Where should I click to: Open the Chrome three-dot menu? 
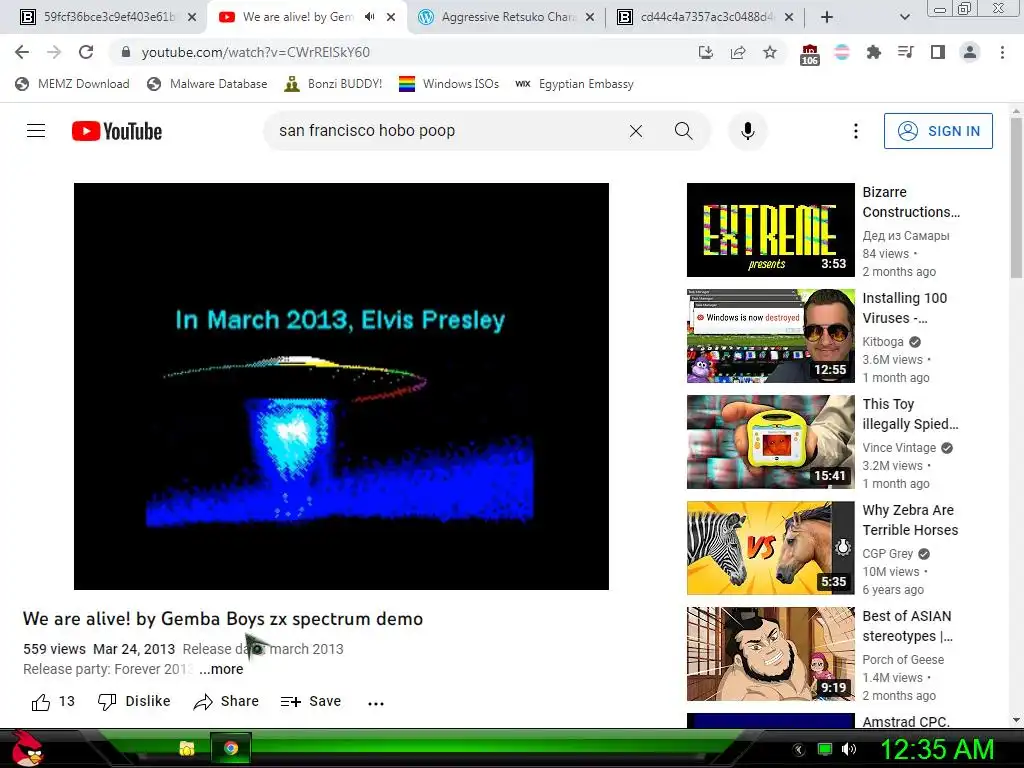(x=1002, y=52)
